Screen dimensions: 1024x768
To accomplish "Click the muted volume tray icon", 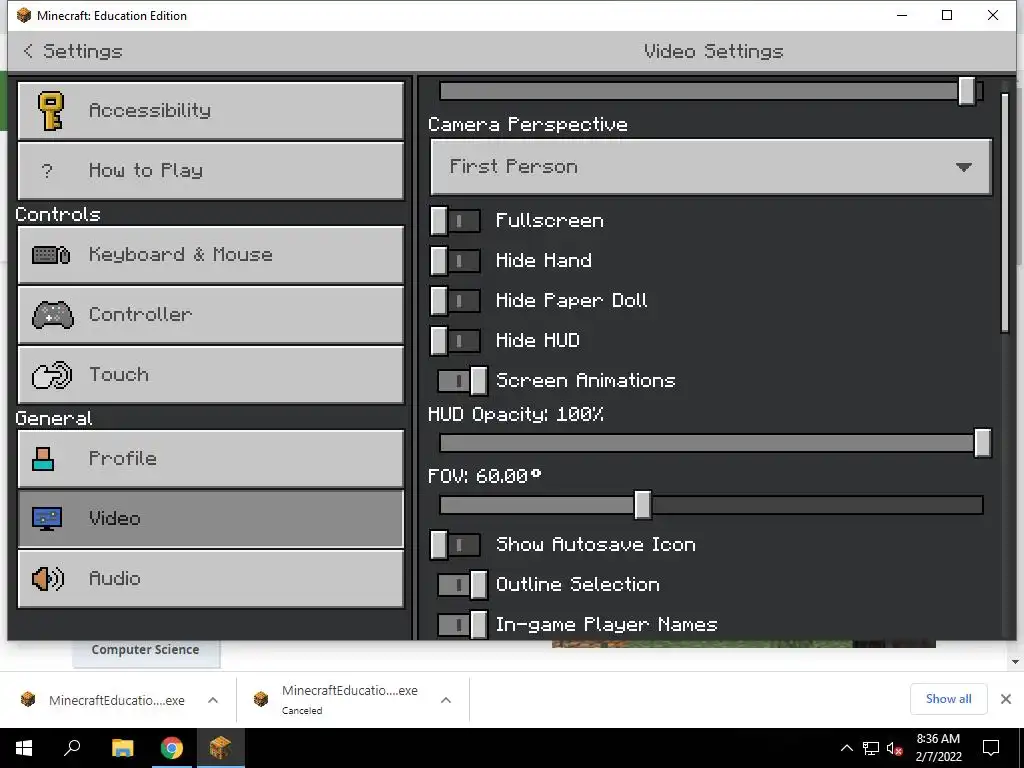I will point(894,748).
